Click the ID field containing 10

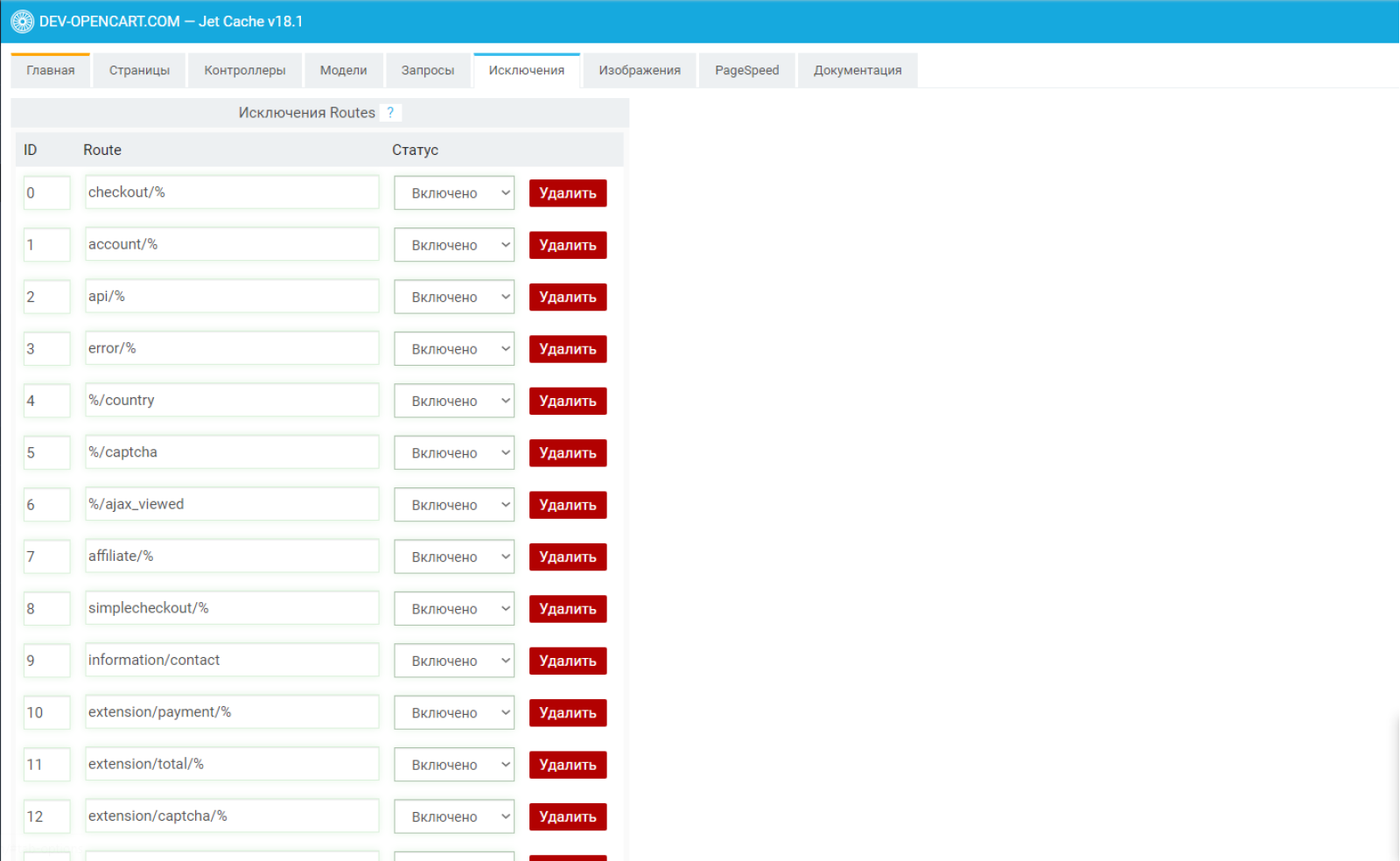pyautogui.click(x=47, y=712)
